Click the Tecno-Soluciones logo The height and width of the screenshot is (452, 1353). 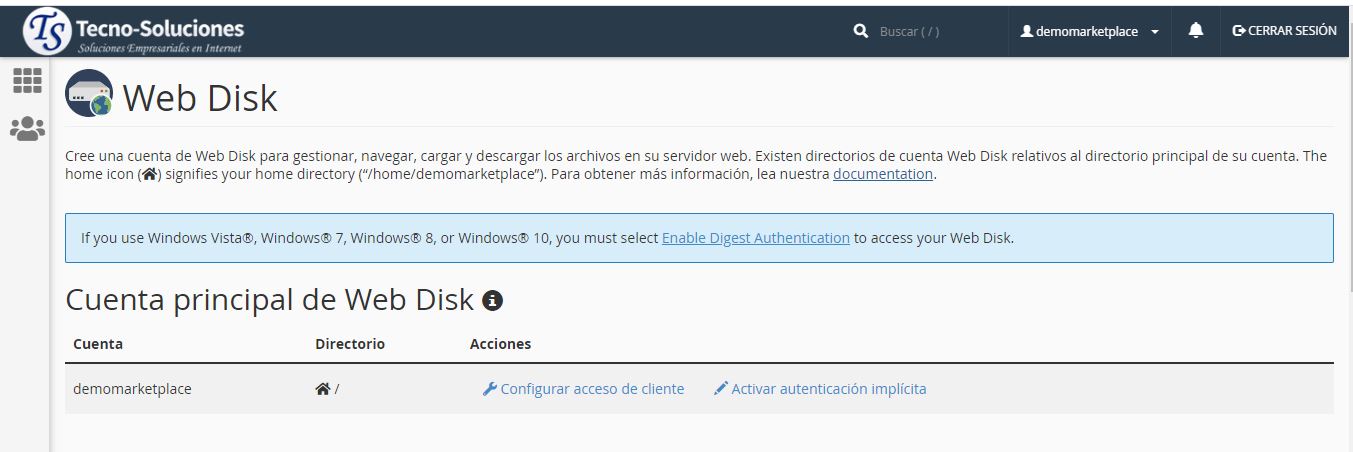pyautogui.click(x=134, y=32)
